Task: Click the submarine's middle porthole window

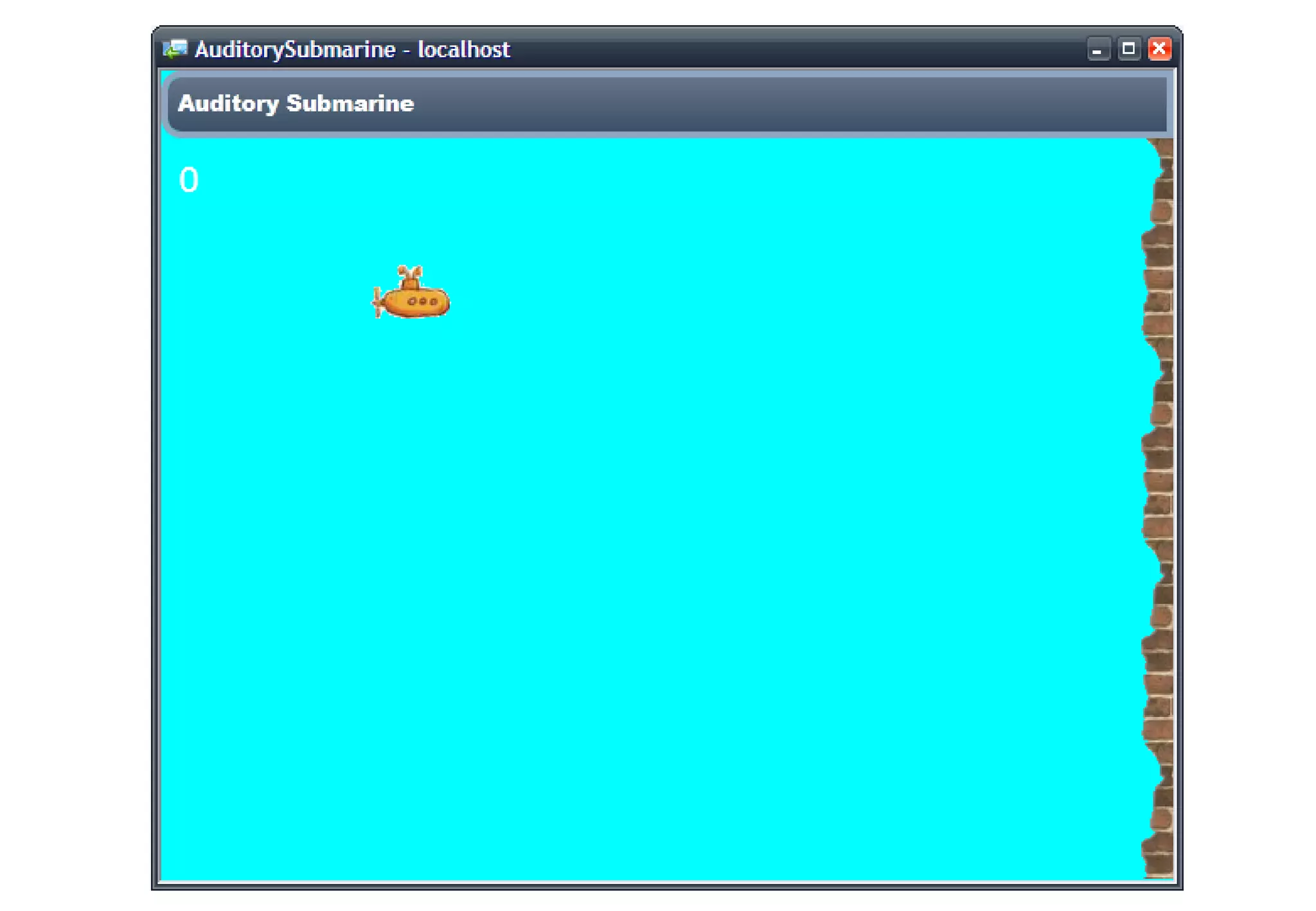Action: point(423,301)
